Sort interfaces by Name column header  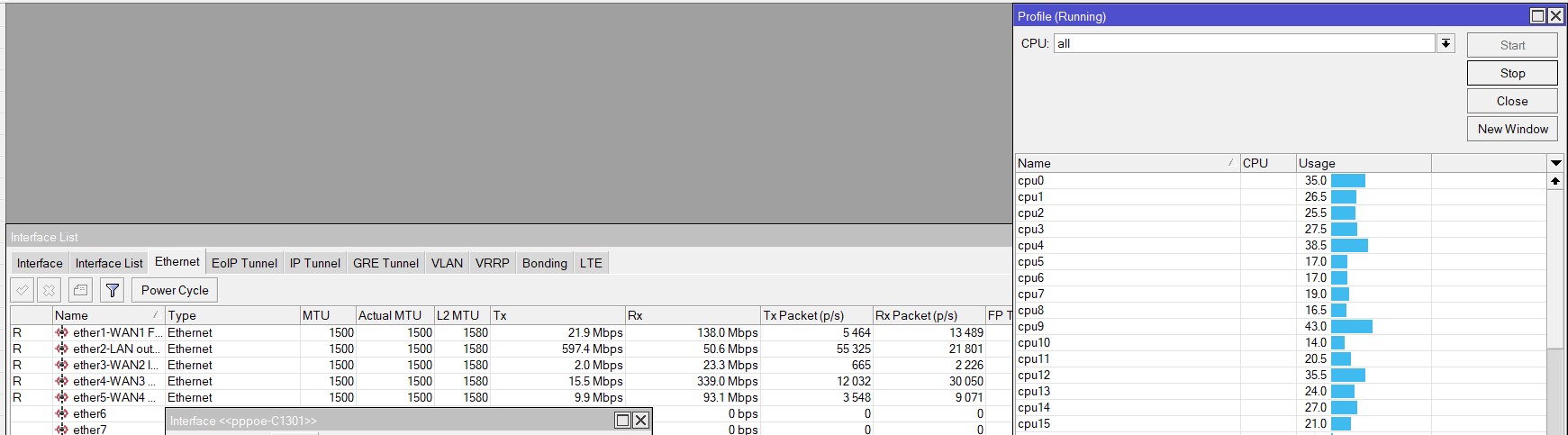point(108,315)
